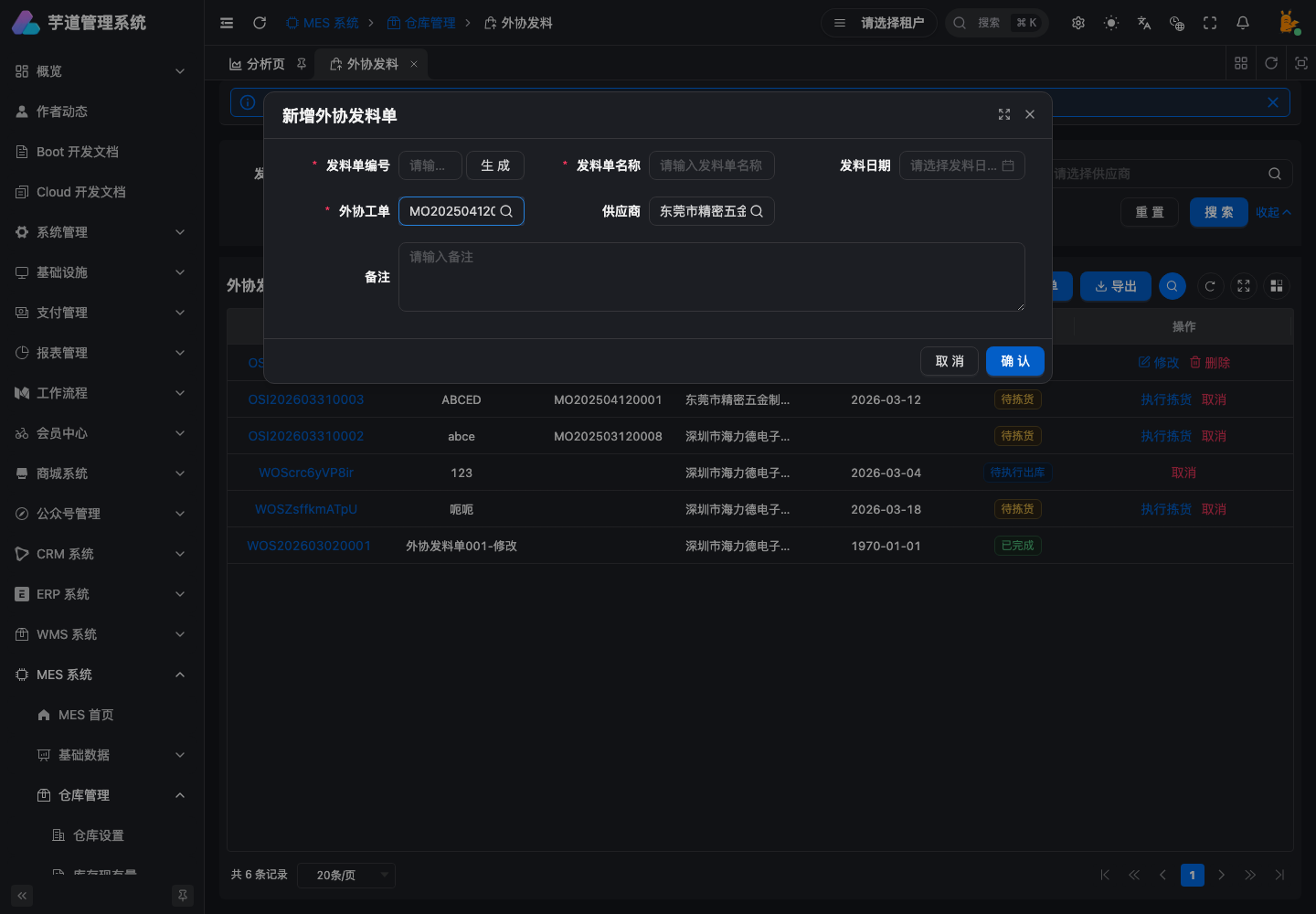The height and width of the screenshot is (914, 1316).
Task: Toggle the light/dark theme sun icon
Action: coord(1111,23)
